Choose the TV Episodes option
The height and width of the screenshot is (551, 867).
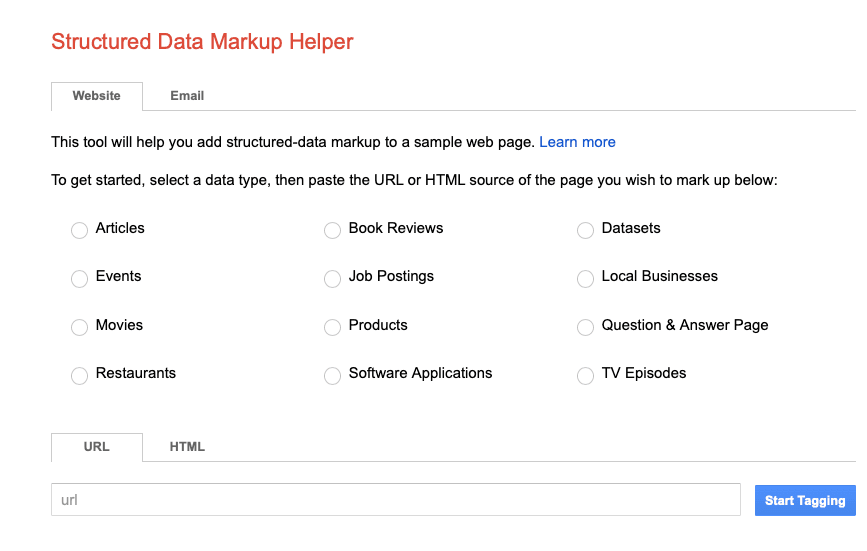pyautogui.click(x=586, y=376)
